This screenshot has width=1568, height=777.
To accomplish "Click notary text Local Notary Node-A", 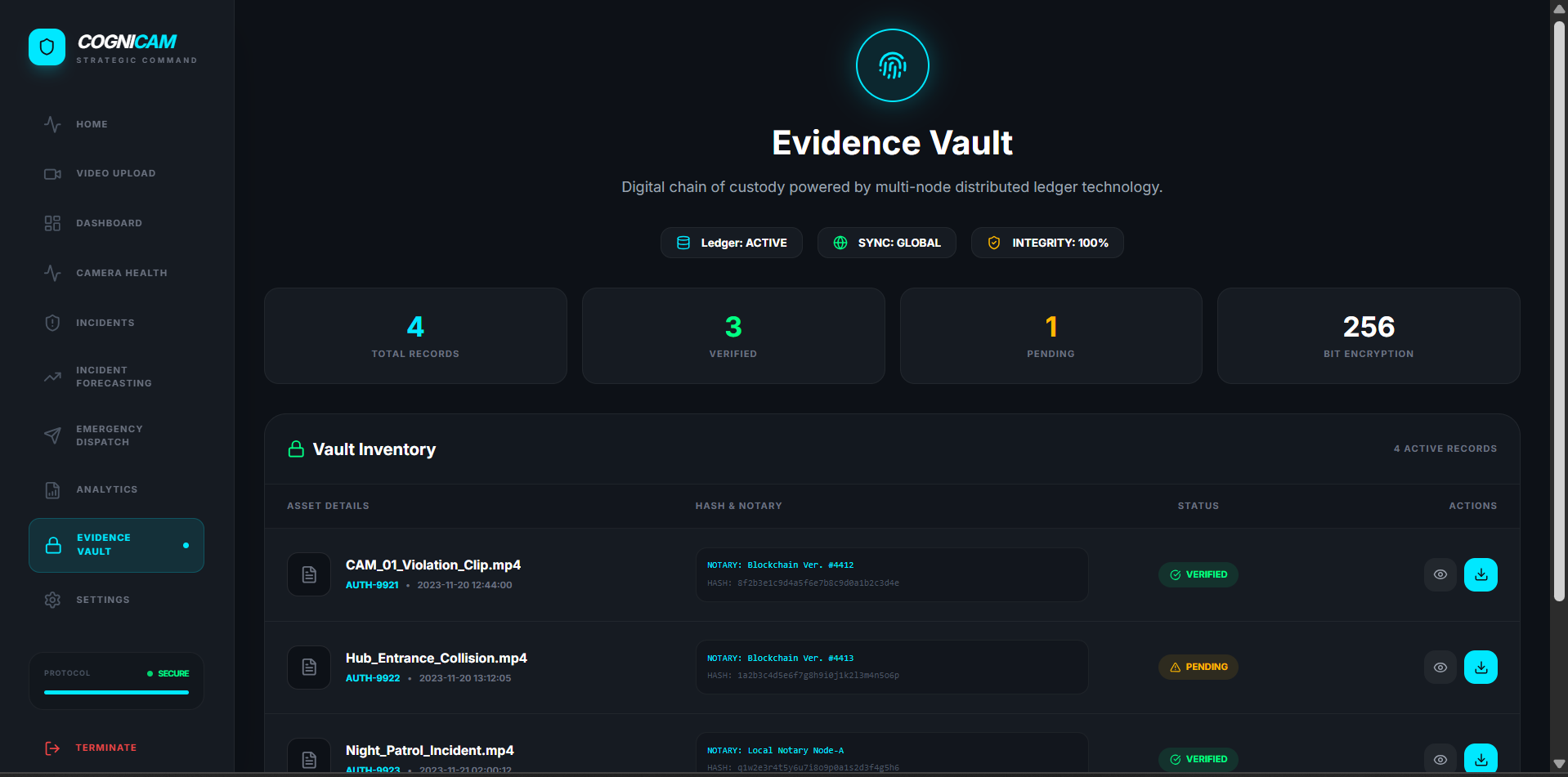I will point(795,750).
